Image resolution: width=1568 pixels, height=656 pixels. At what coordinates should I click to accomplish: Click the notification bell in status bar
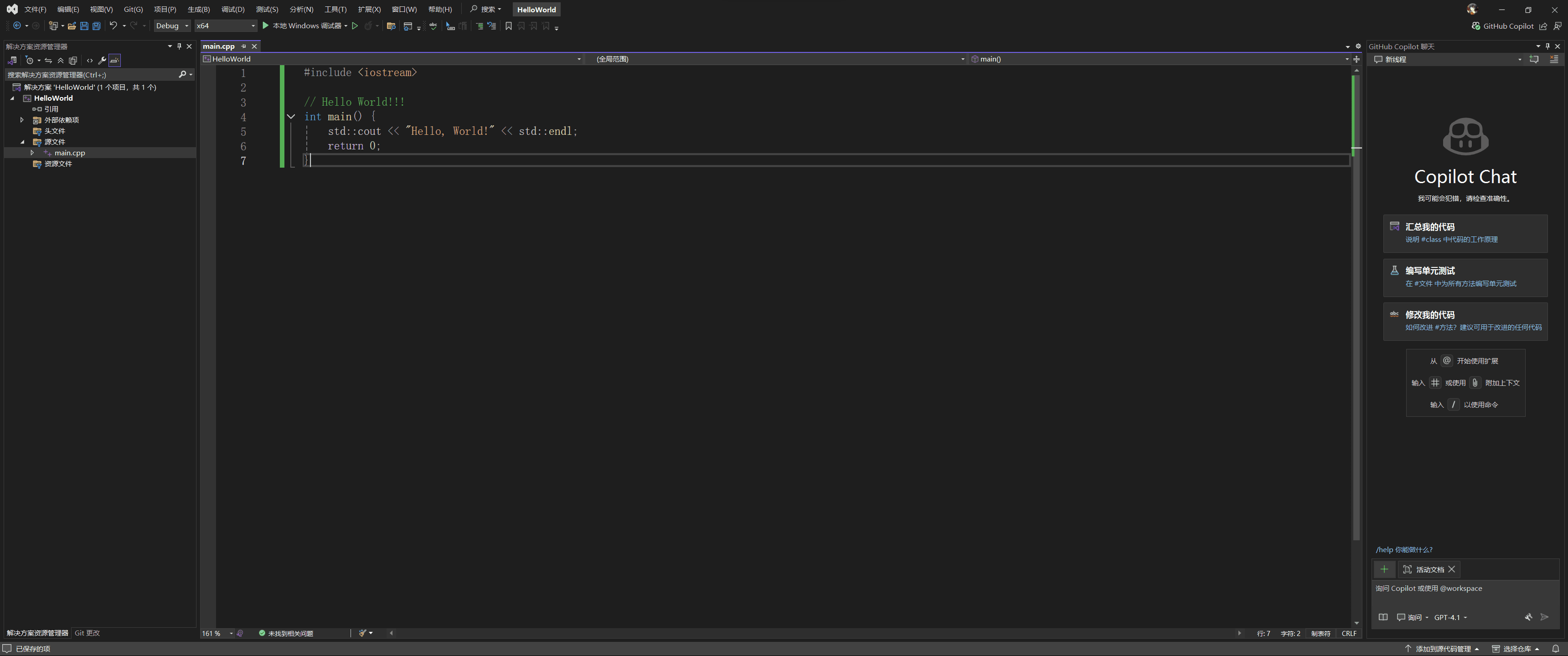[1555, 649]
